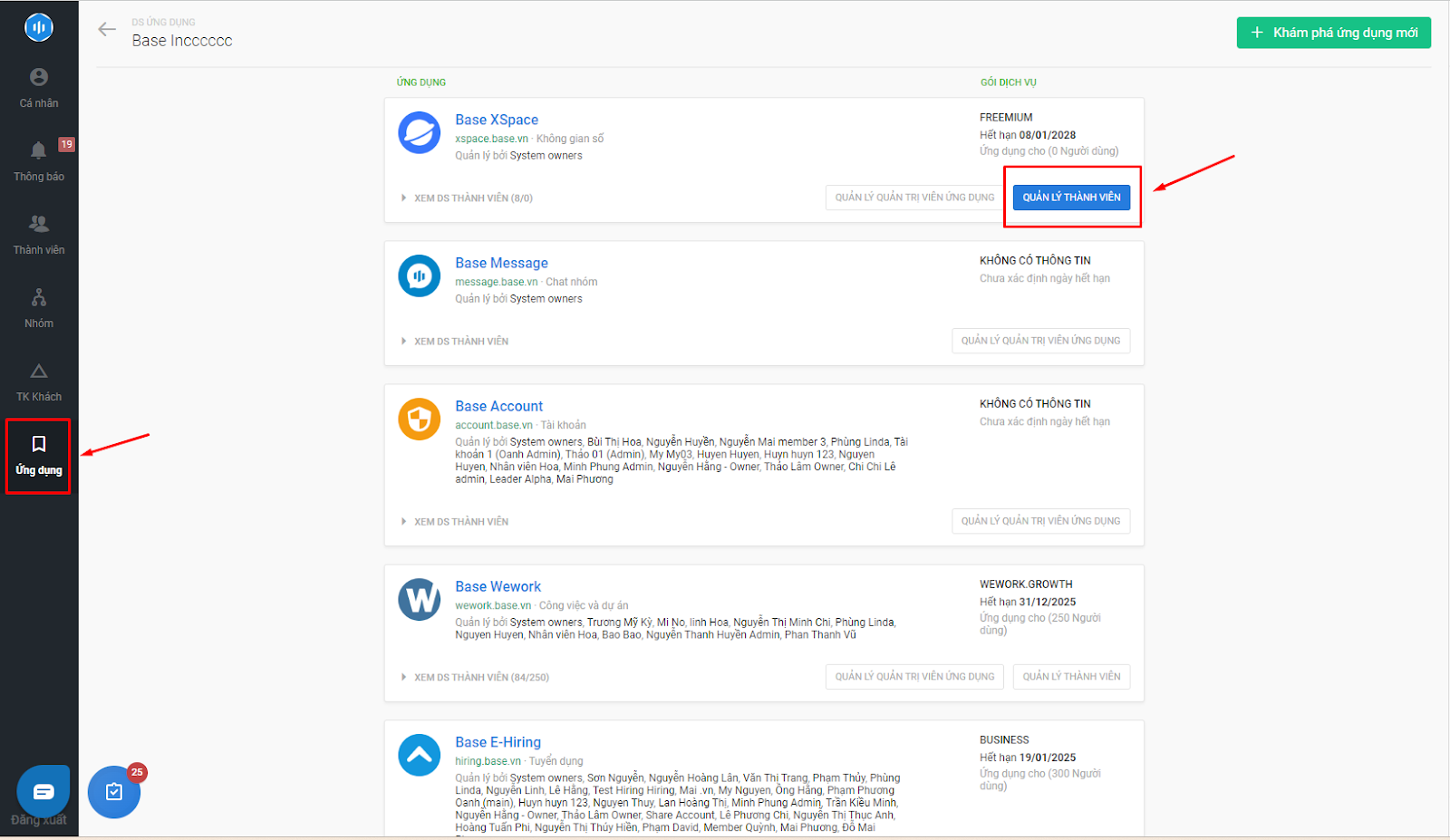Open the hiring.base.vn link

click(488, 761)
